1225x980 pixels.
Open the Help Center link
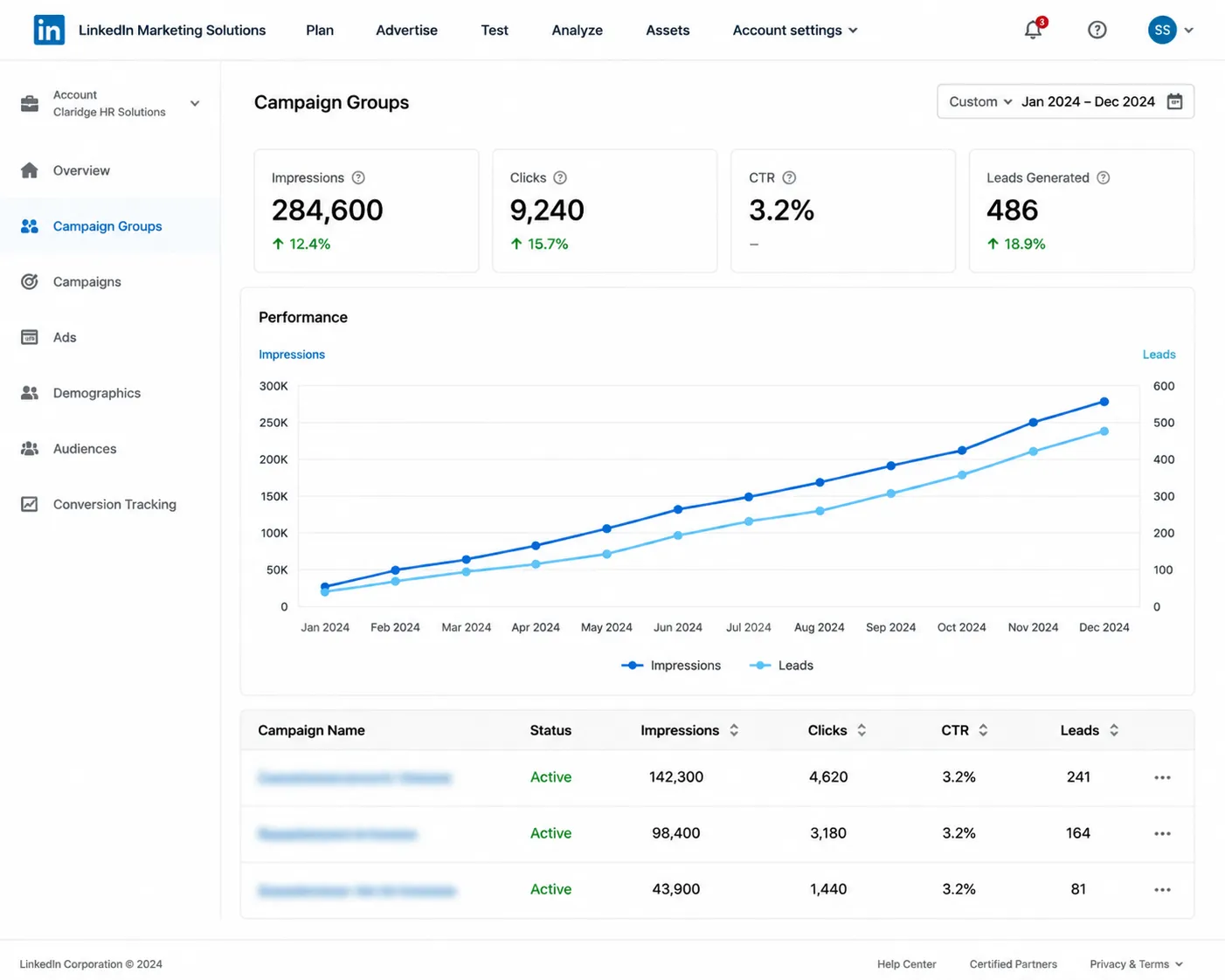(906, 964)
